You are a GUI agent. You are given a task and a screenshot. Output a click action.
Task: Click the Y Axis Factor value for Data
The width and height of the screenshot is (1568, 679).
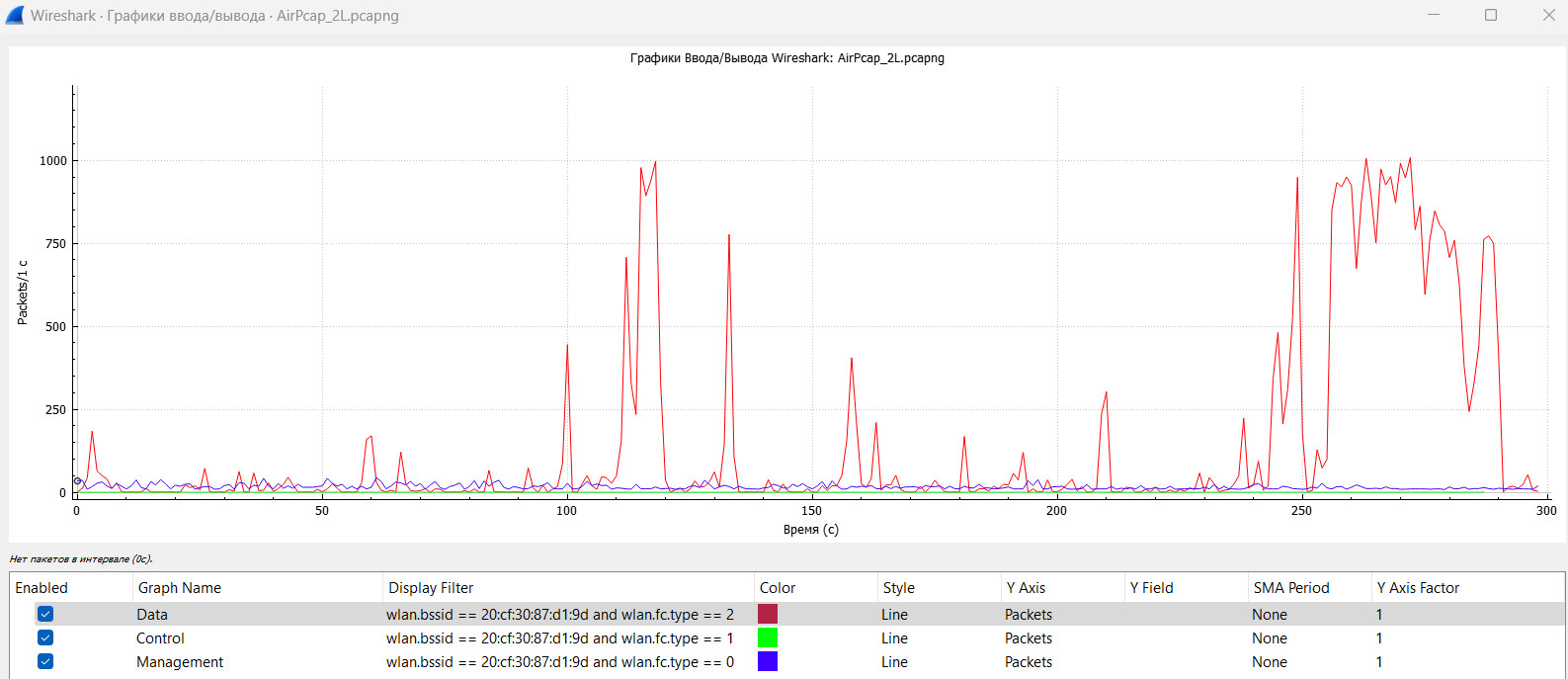[x=1379, y=615]
